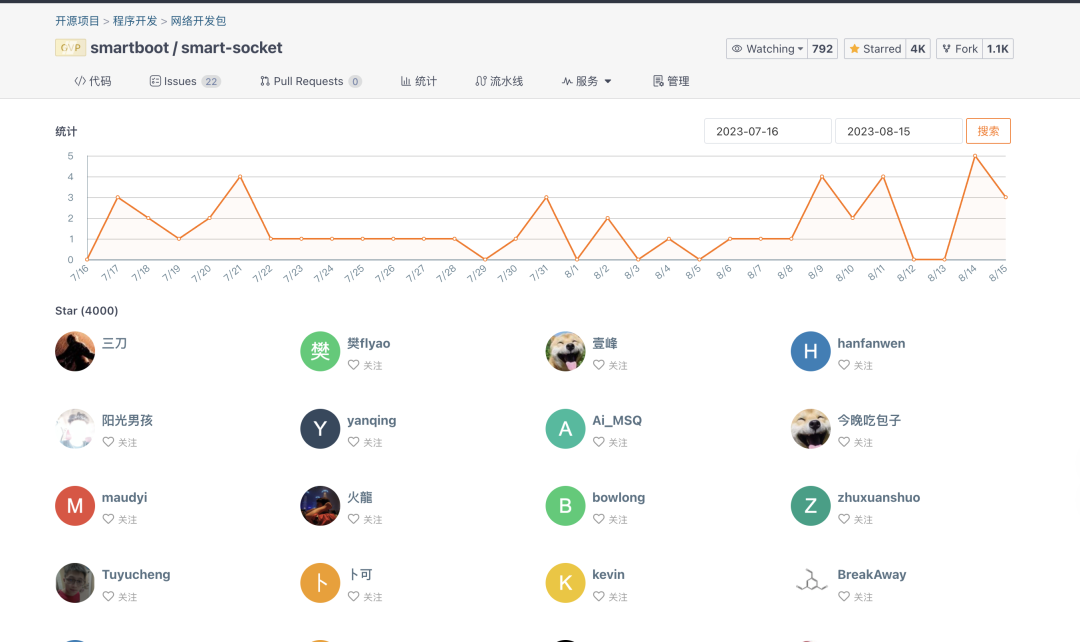Click the watchers count 792
1080x642 pixels.
tap(822, 49)
